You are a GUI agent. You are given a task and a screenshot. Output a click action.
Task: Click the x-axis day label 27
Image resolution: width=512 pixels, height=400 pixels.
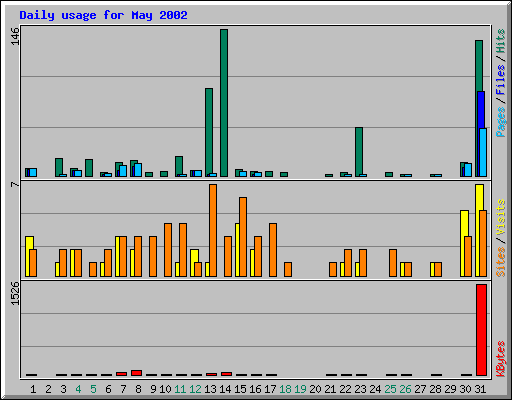pos(420,389)
